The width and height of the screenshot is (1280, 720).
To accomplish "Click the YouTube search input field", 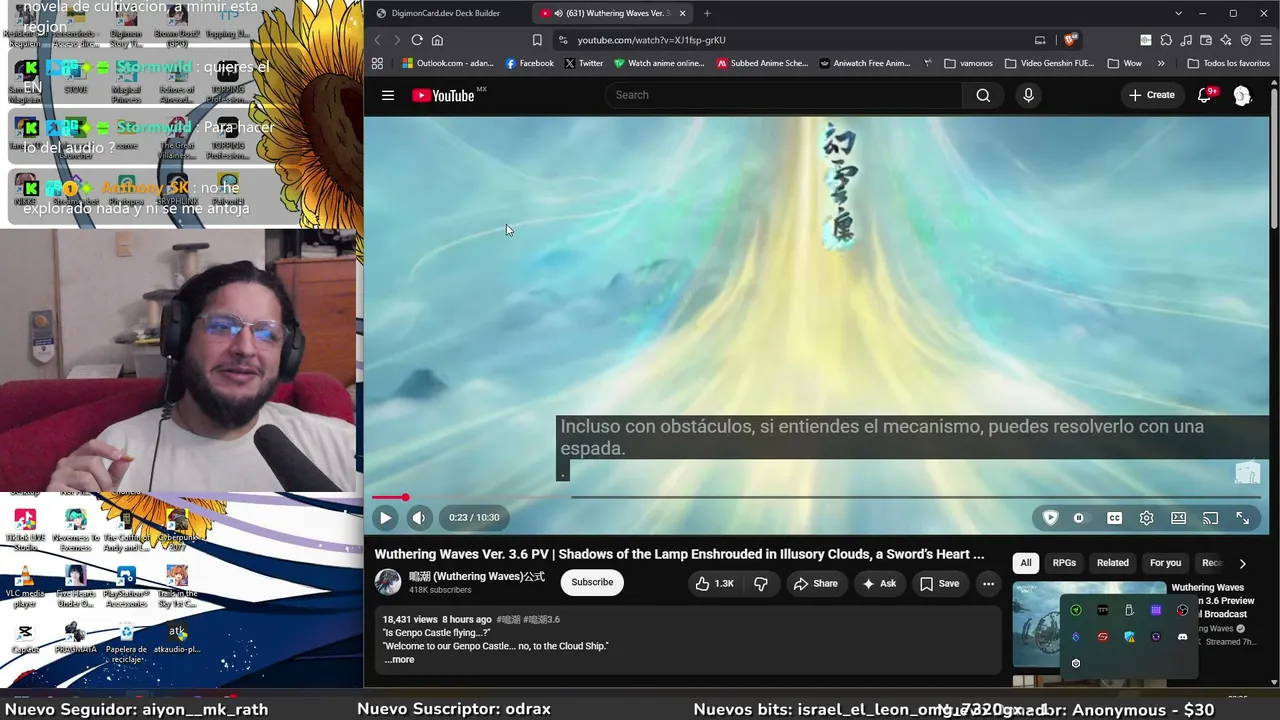I will (x=784, y=95).
